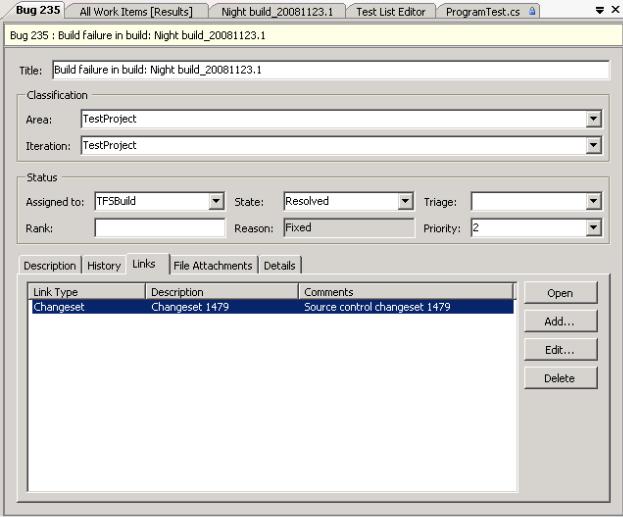Expand the Iteration dropdown
The image size is (623, 517).
coord(594,146)
